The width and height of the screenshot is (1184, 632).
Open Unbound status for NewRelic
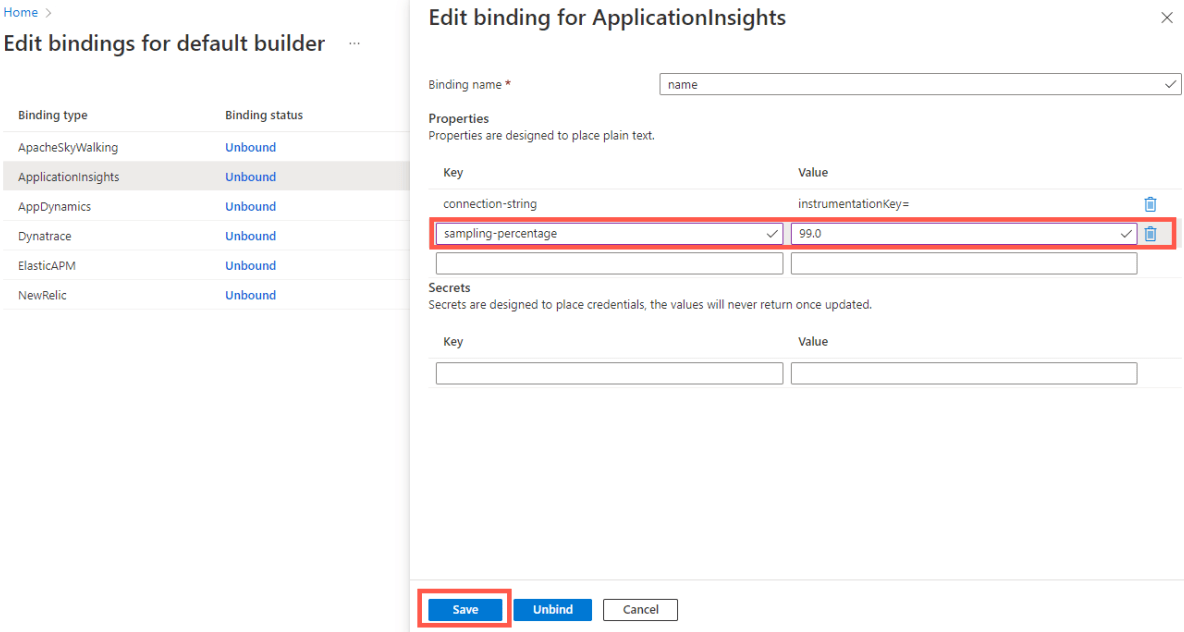250,294
